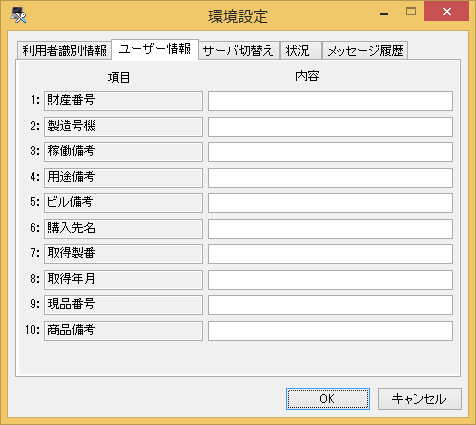Focus the content field for 商品備考

330,331
